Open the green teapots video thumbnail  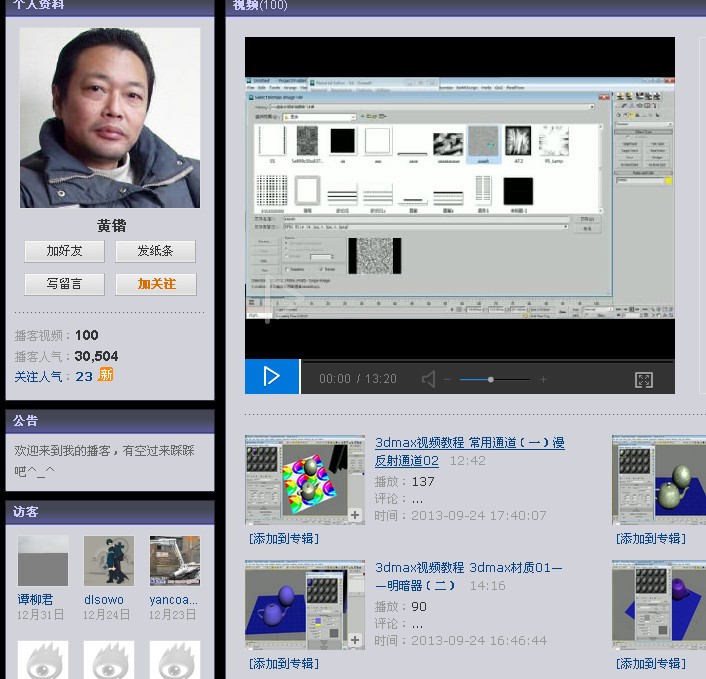(x=659, y=480)
